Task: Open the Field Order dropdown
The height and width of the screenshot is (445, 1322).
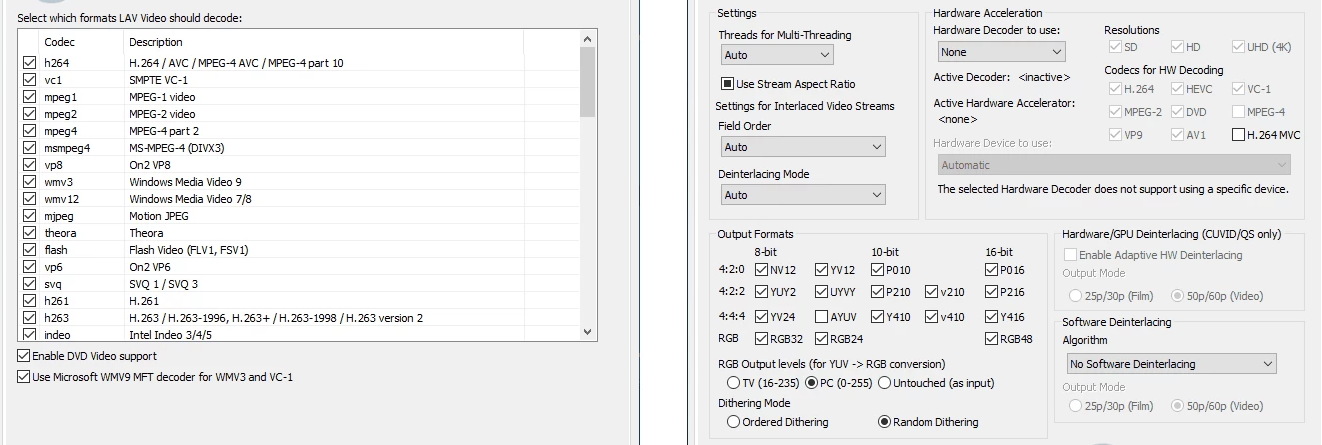Action: (x=802, y=147)
